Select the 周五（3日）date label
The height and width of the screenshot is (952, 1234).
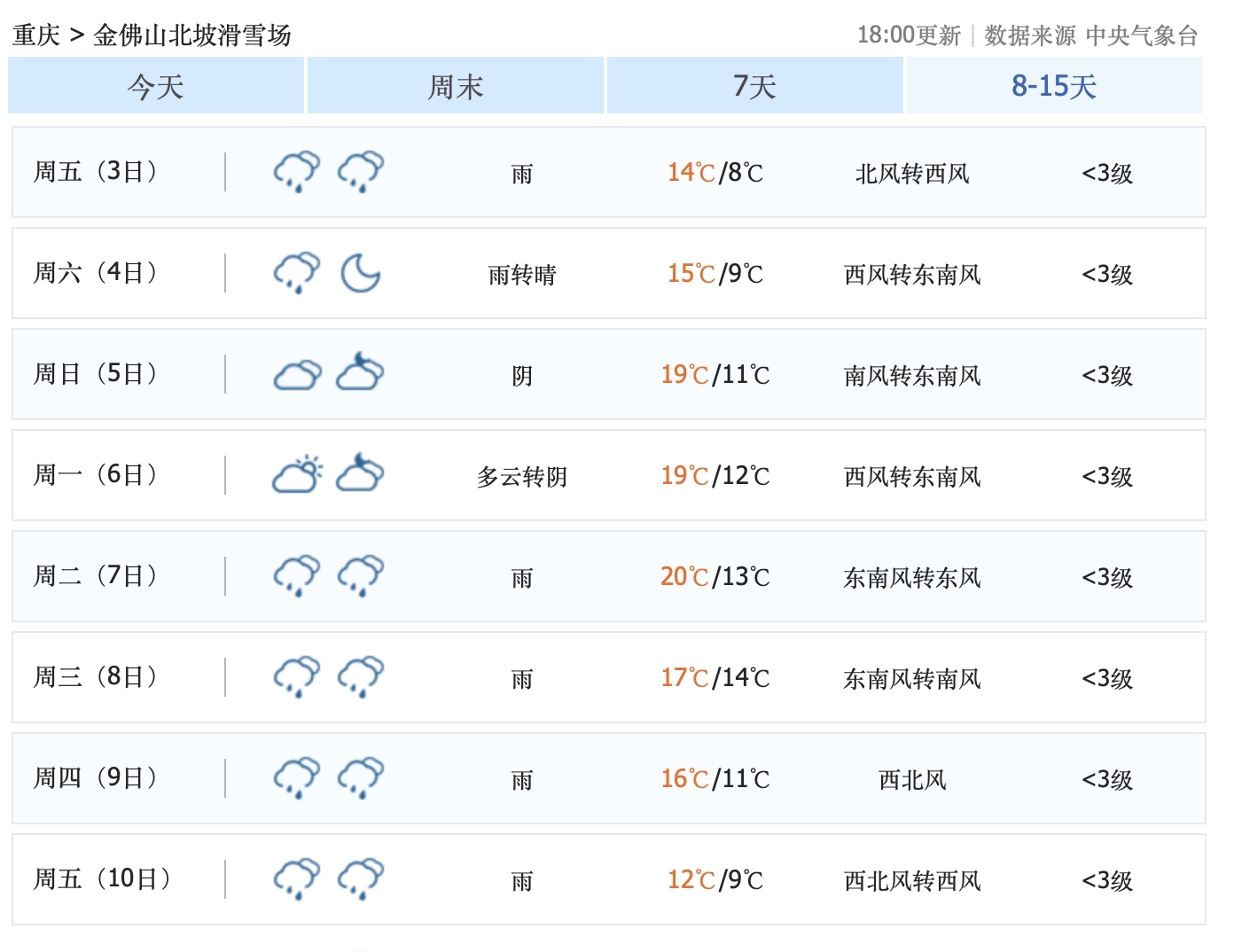(x=96, y=171)
